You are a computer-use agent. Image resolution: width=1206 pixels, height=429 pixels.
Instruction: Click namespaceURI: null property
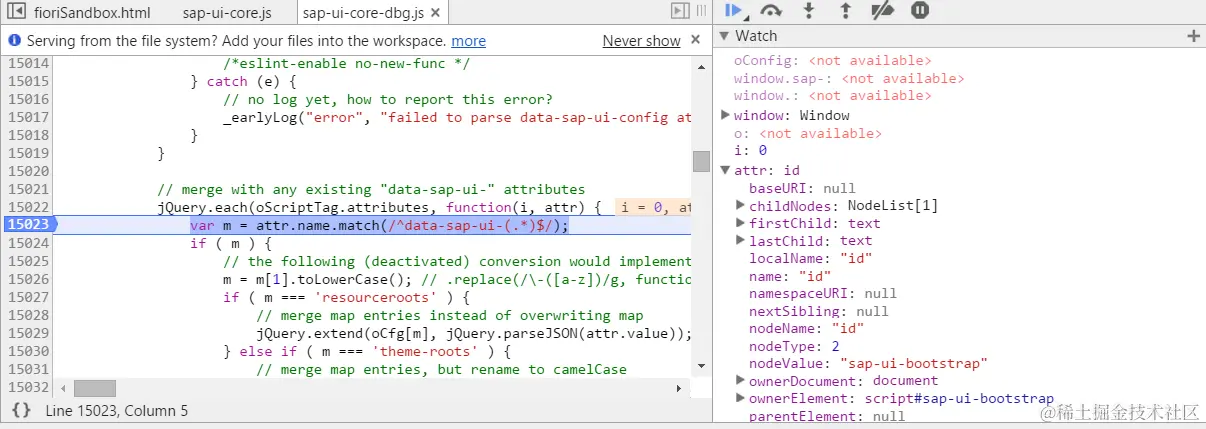(823, 295)
